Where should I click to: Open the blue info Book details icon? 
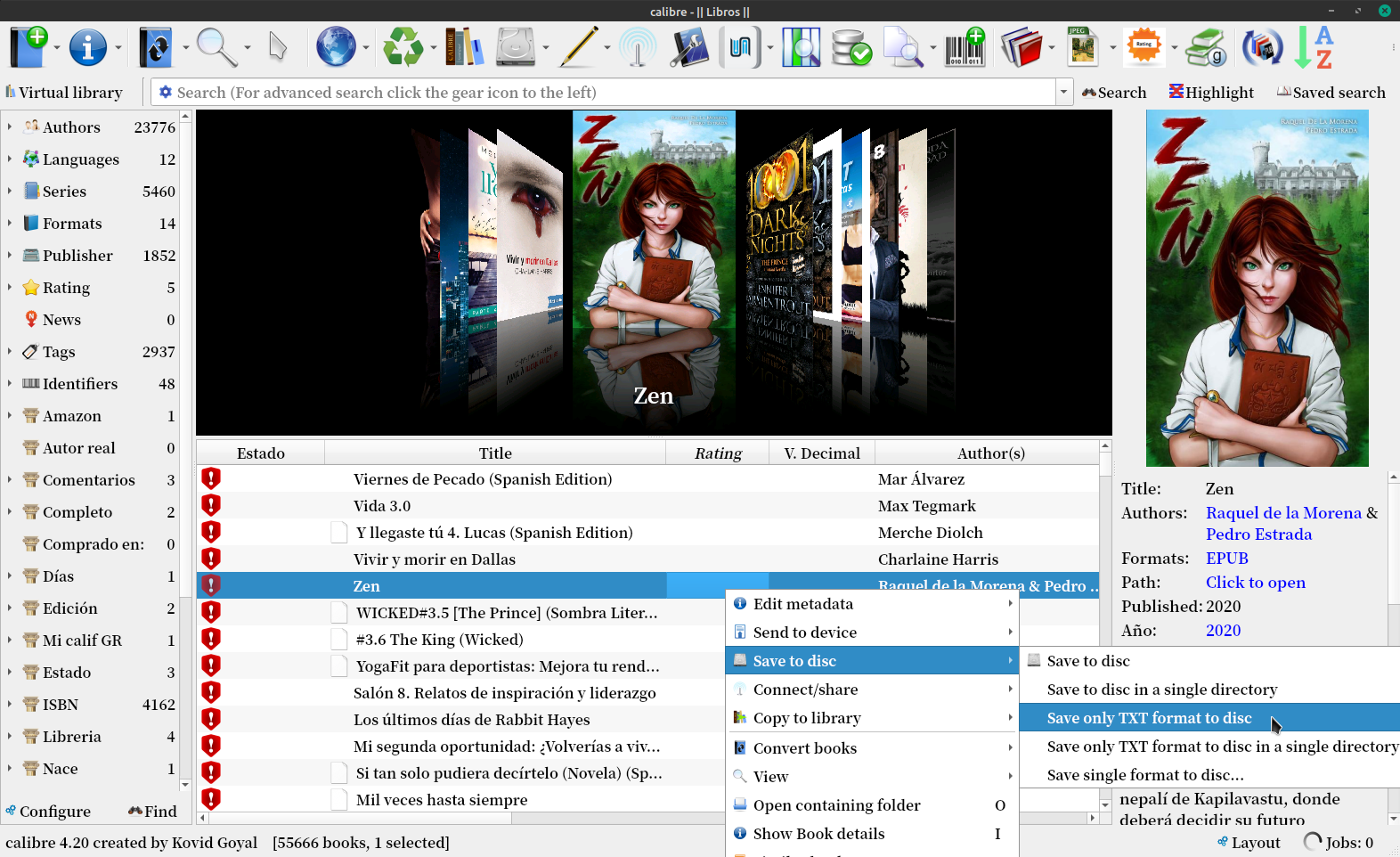[x=88, y=47]
